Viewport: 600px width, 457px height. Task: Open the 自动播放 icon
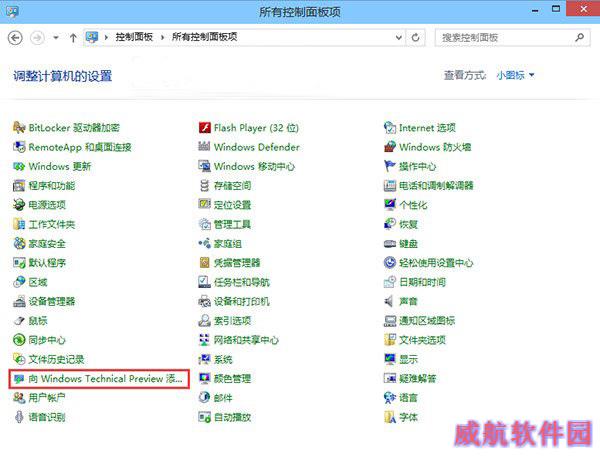204,417
